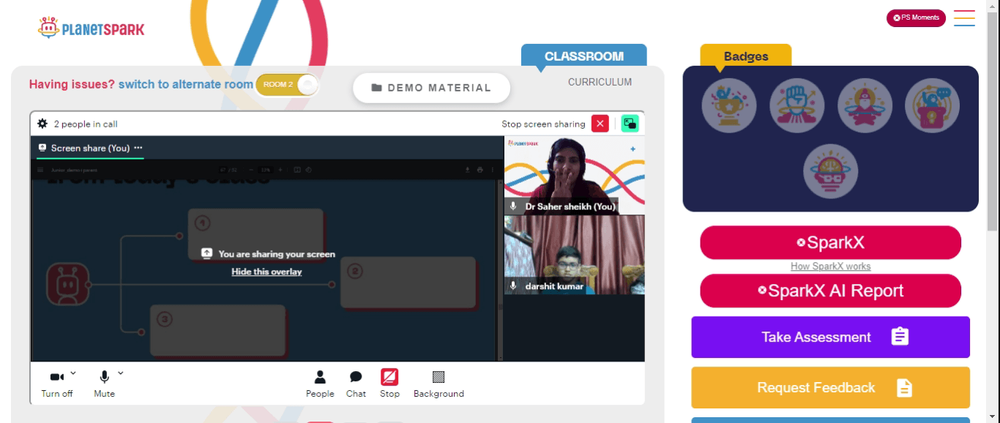The image size is (1000, 423).
Task: Hide this overlay link
Action: (267, 272)
